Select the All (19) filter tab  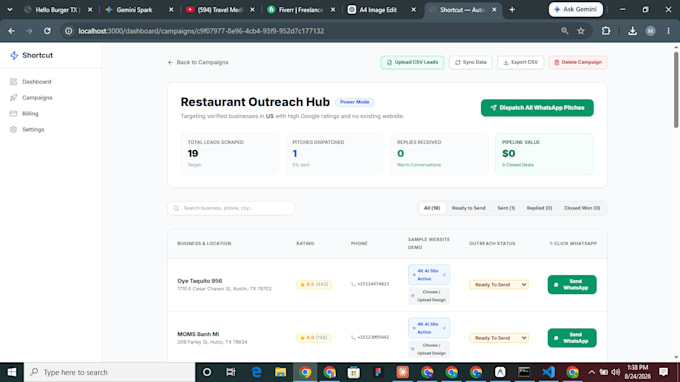pos(432,208)
